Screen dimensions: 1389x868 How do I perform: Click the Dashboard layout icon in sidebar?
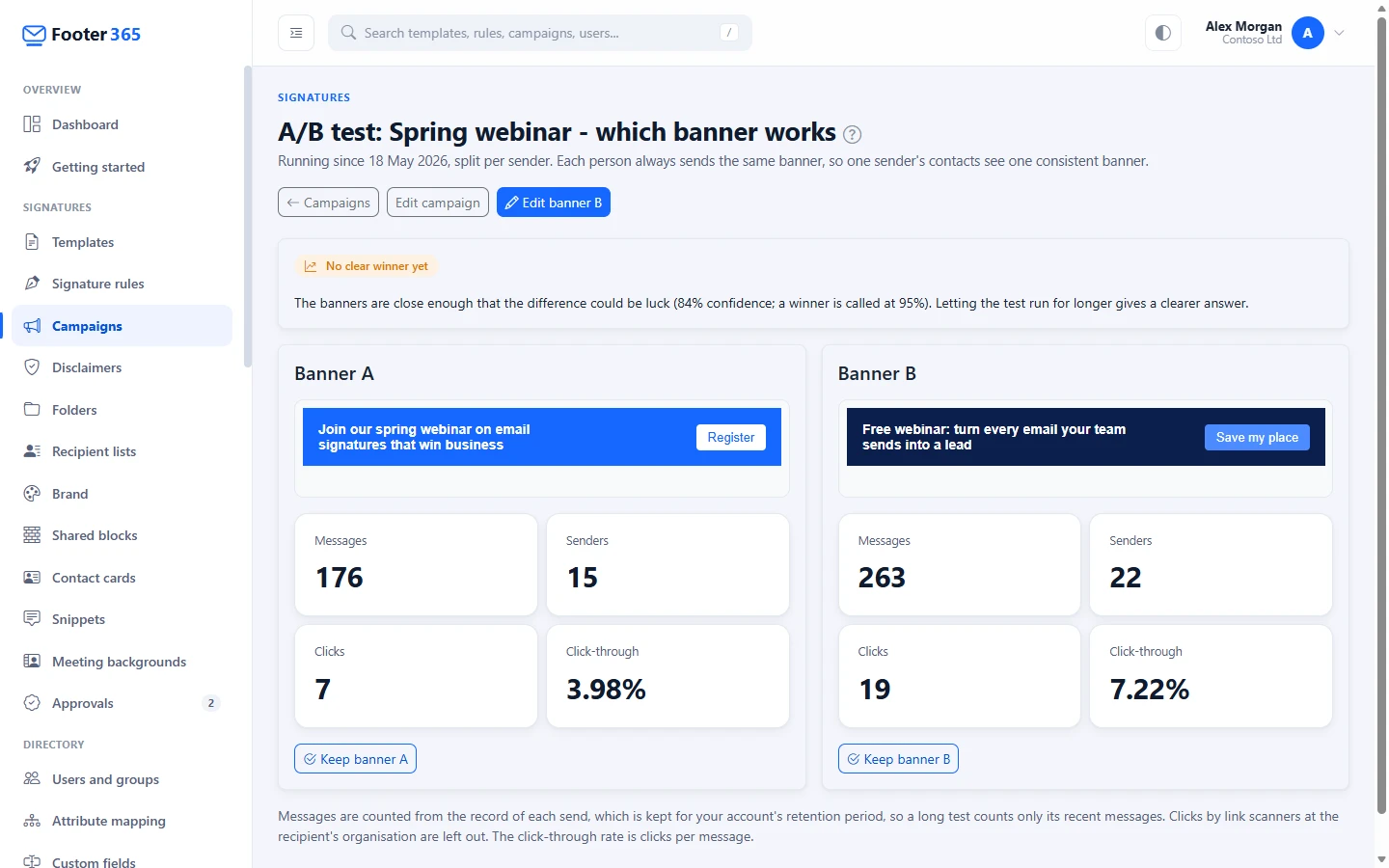[x=32, y=124]
